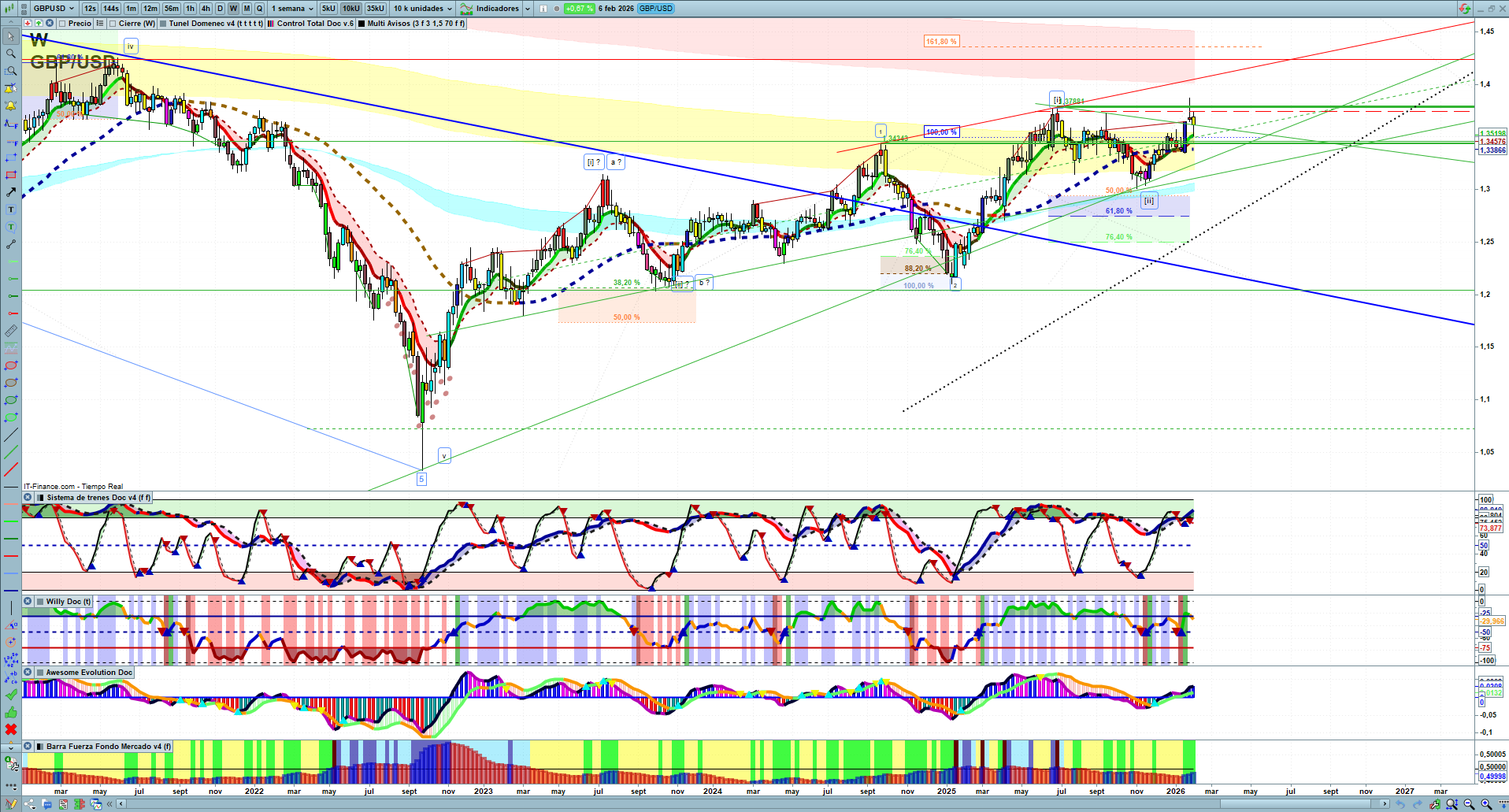This screenshot has width=1509, height=812.
Task: Select the black diagonal trendline tool
Action: pyautogui.click(x=11, y=435)
